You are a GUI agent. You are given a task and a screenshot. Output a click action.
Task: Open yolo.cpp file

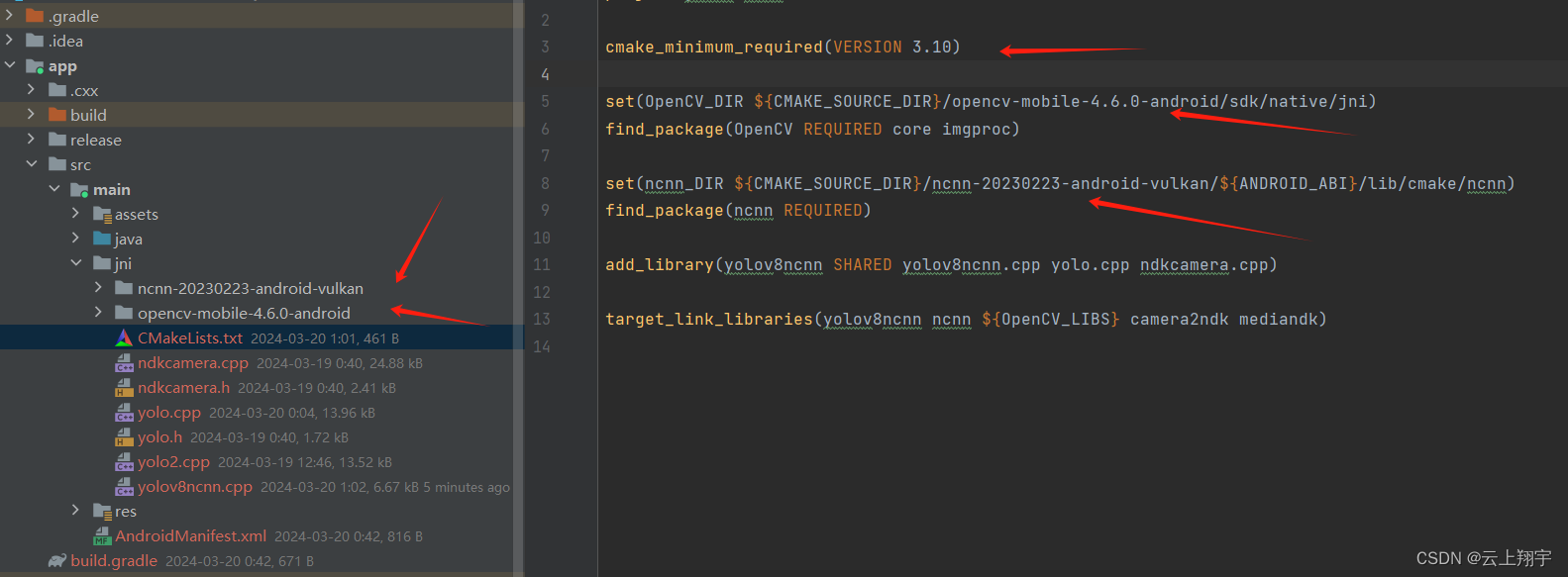pyautogui.click(x=169, y=413)
